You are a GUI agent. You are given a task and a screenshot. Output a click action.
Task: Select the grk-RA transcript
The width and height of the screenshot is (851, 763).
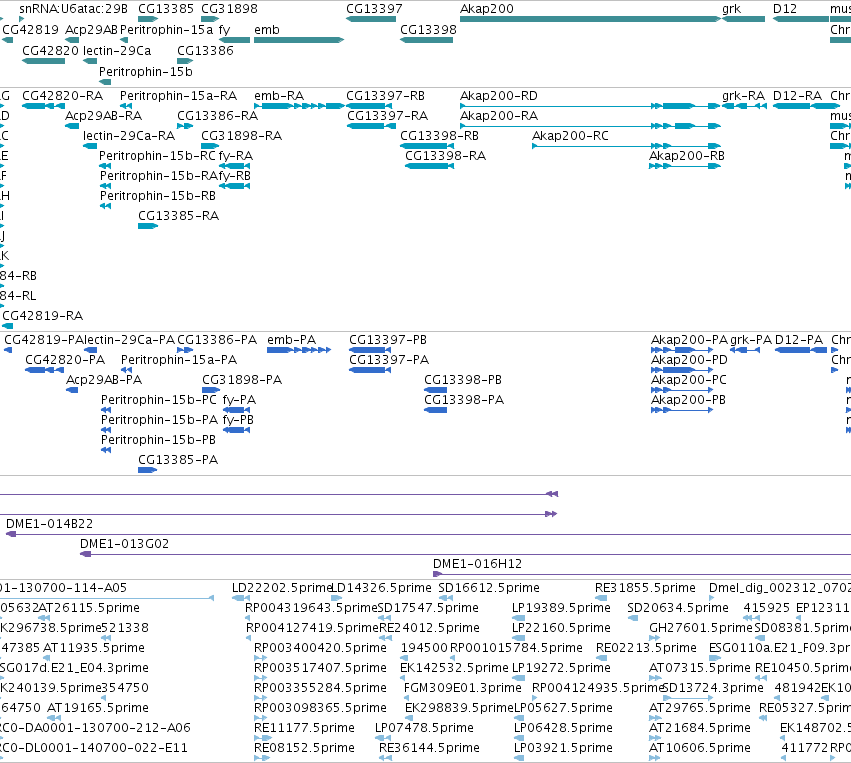(745, 106)
